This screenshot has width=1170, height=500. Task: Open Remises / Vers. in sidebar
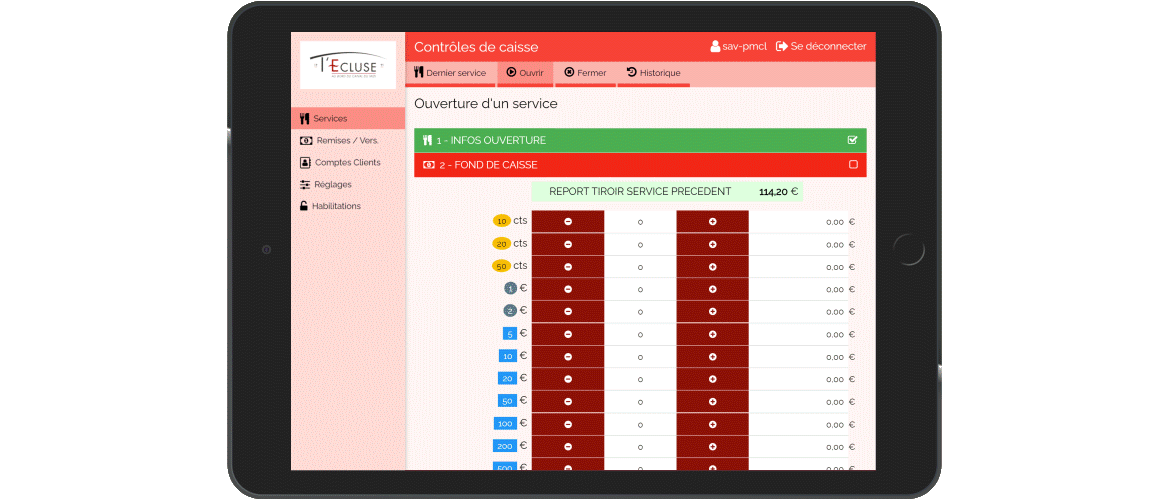[x=348, y=140]
